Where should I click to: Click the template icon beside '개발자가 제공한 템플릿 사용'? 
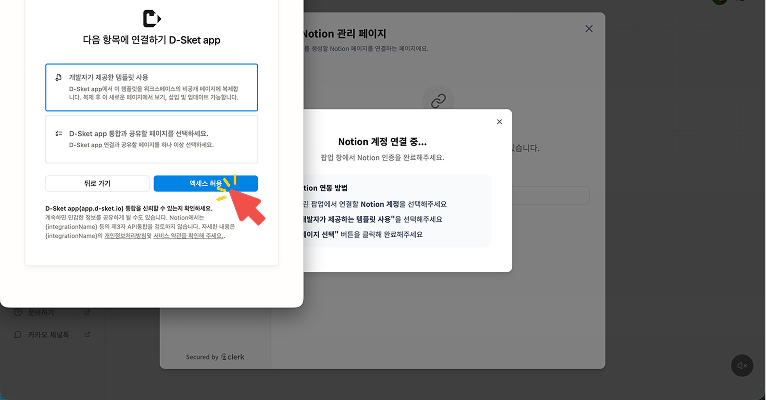tap(59, 77)
